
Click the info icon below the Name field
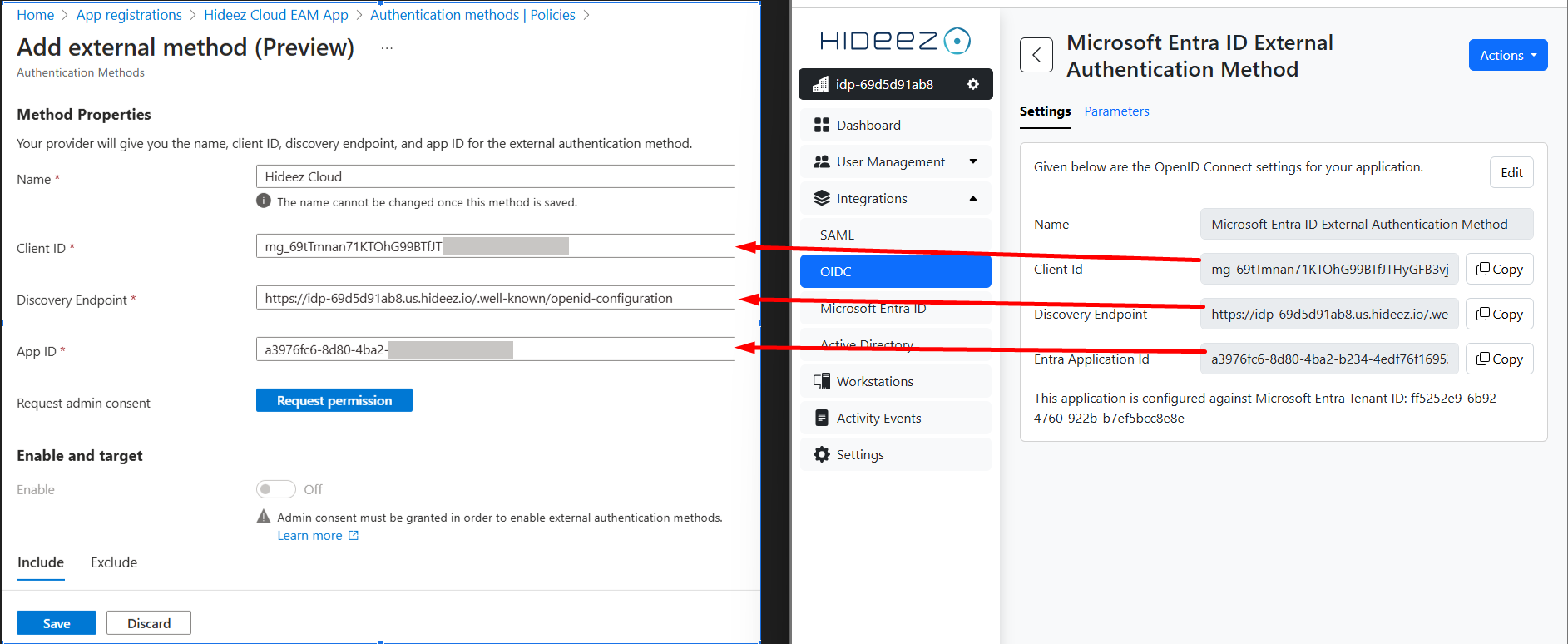pyautogui.click(x=264, y=201)
